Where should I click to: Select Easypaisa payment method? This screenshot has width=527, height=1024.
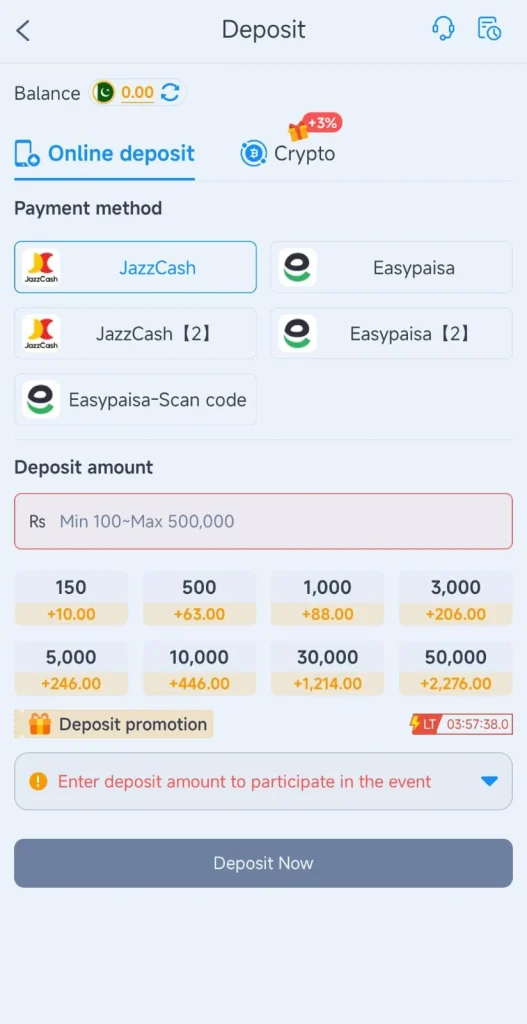point(391,267)
